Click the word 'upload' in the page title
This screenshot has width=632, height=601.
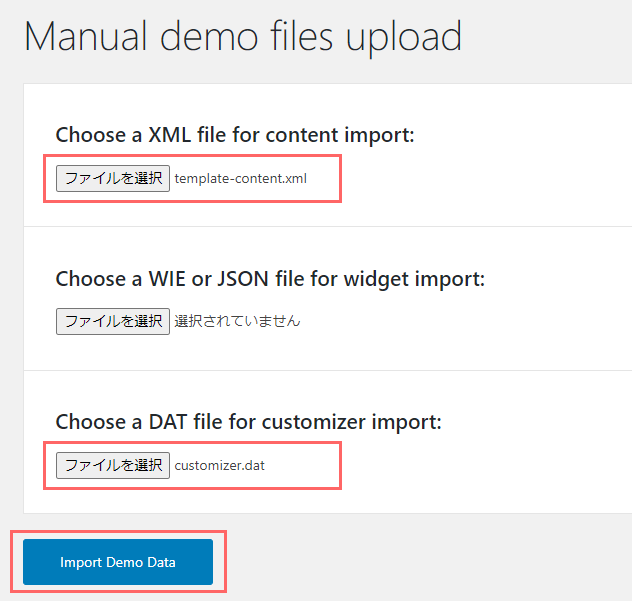pyautogui.click(x=404, y=38)
